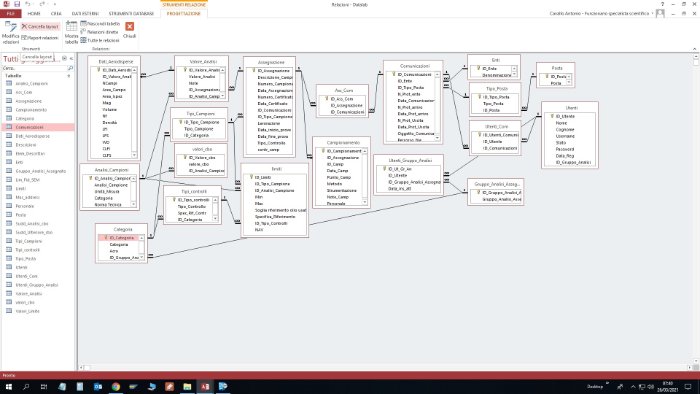Select Nascondi tabella in the ribbon
This screenshot has width=700, height=394.
click(100, 24)
